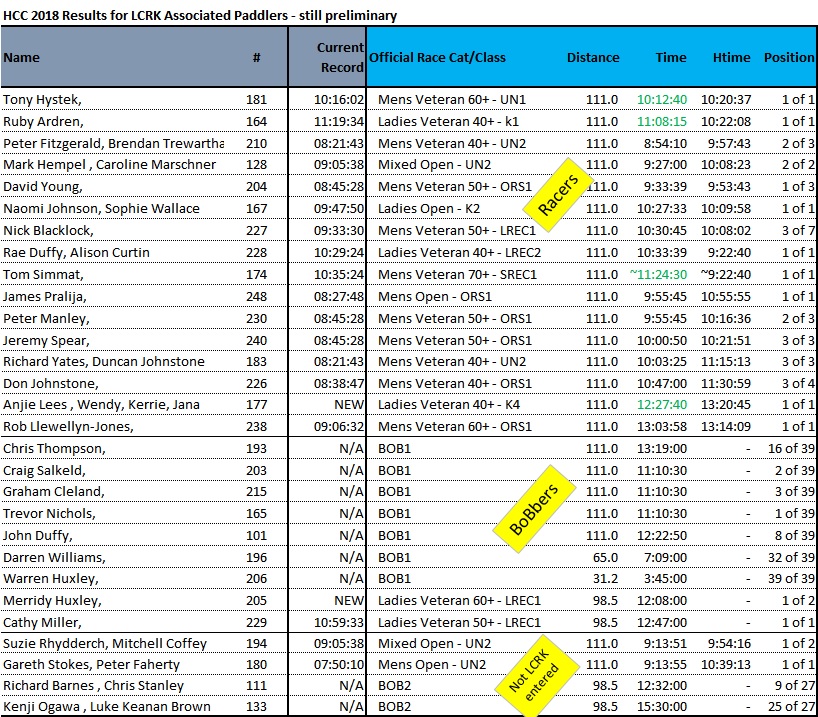Screen dimensions: 818x717
Task: Select 'Ladies Veteran 40+ - K4' cell
Action: click(x=449, y=404)
